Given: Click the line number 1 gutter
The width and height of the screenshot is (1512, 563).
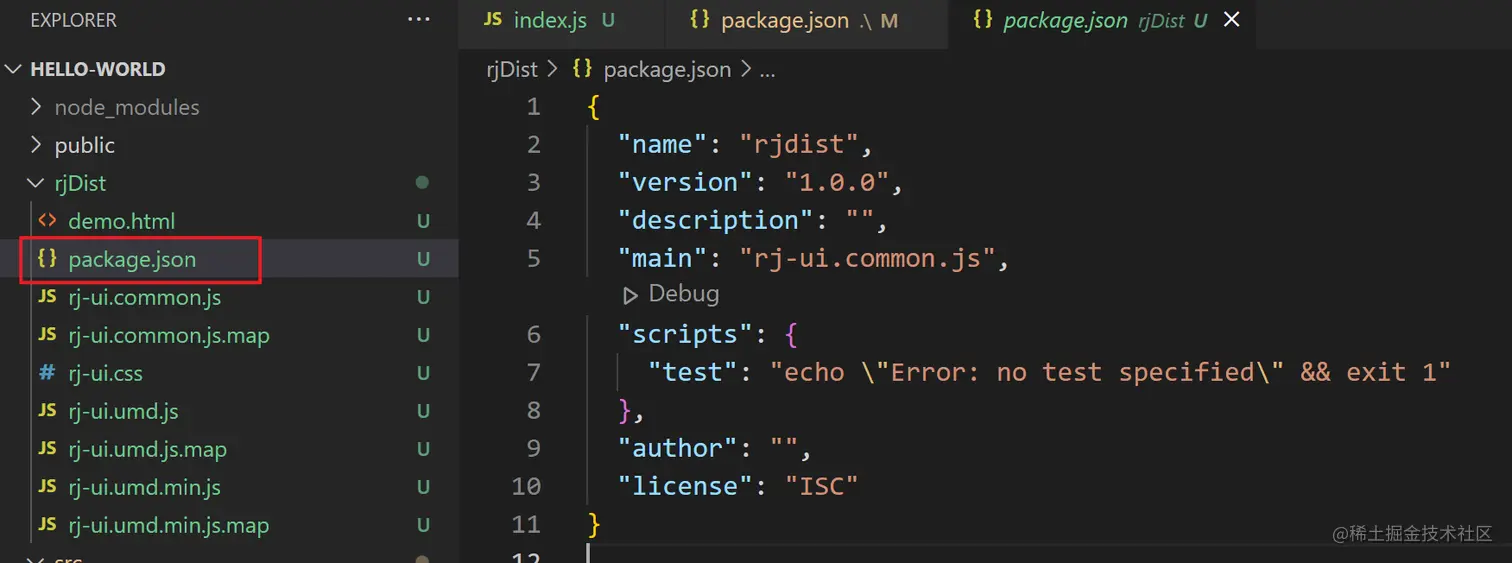Looking at the screenshot, I should point(534,106).
